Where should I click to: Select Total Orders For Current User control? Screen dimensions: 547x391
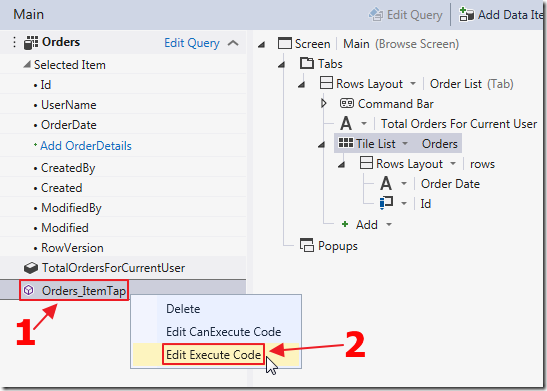[459, 123]
